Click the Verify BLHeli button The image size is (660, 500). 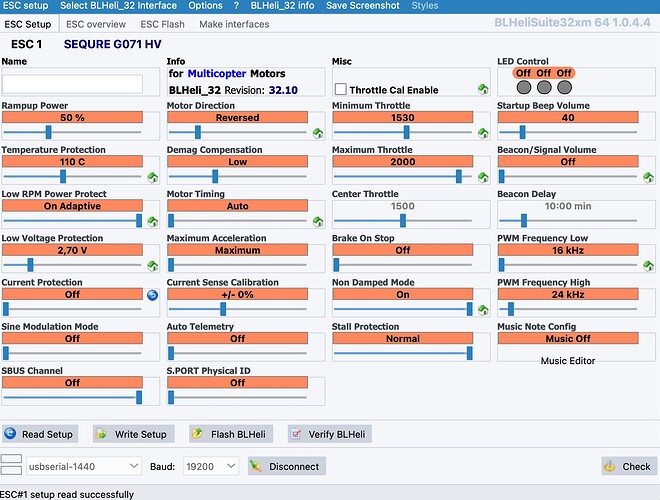click(330, 434)
